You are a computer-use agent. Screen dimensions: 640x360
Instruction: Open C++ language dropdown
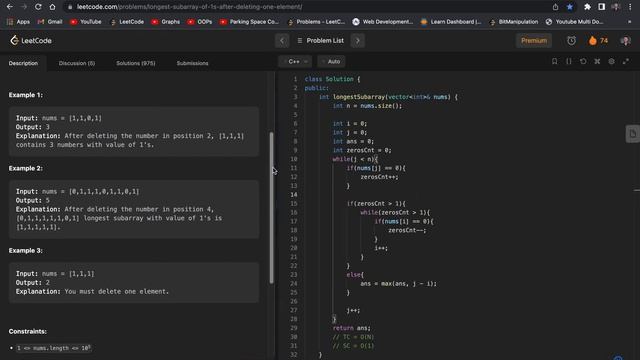pyautogui.click(x=295, y=62)
